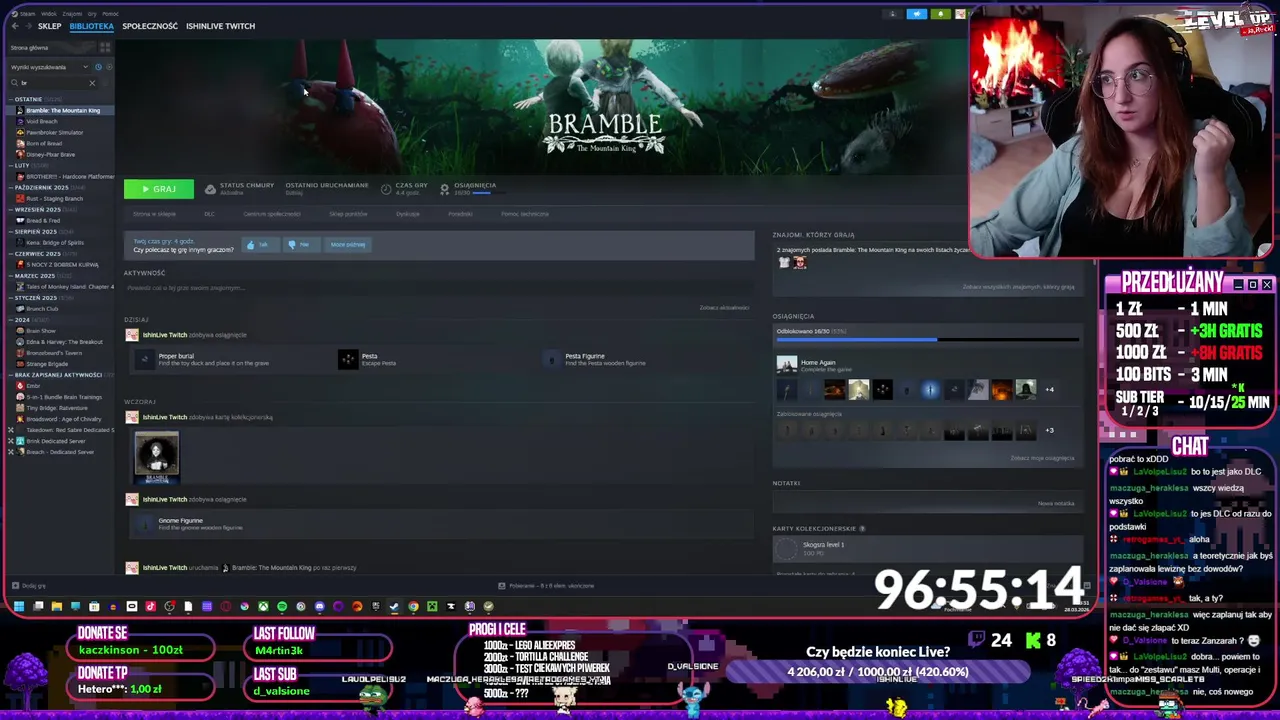
Task: Open Strona w sklepie link
Action: [x=154, y=214]
